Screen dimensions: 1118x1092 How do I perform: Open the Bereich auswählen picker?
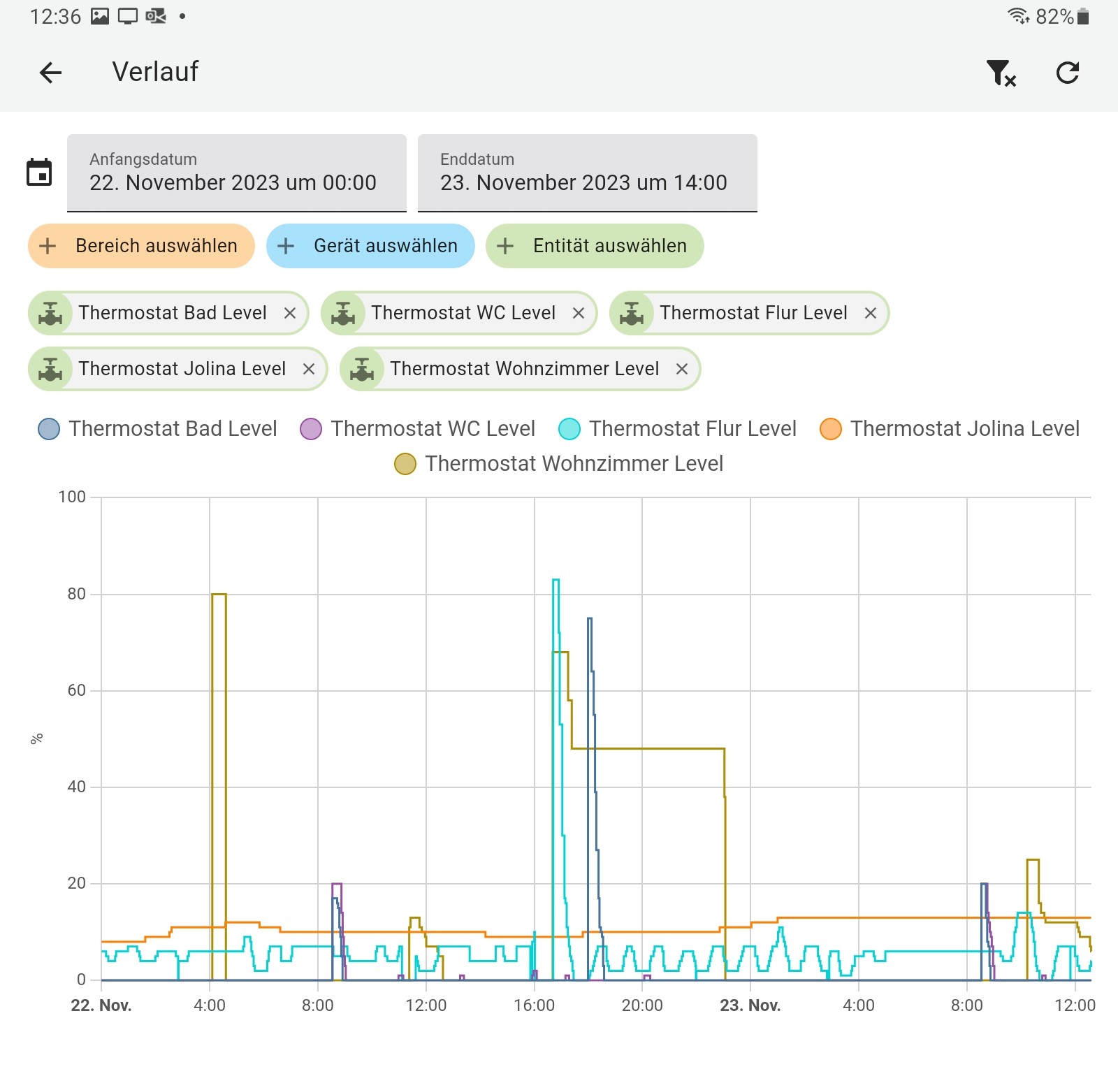[x=141, y=246]
